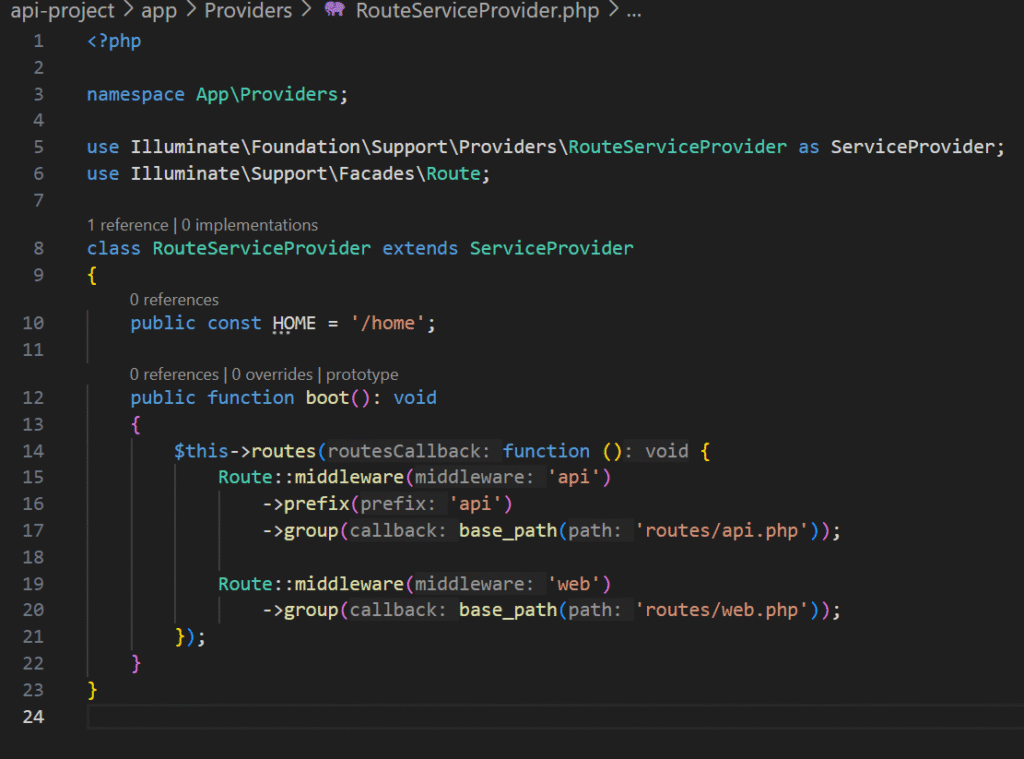Click the '0 overrides' CodeLens link
Viewport: 1024px width, 759px height.
point(273,374)
